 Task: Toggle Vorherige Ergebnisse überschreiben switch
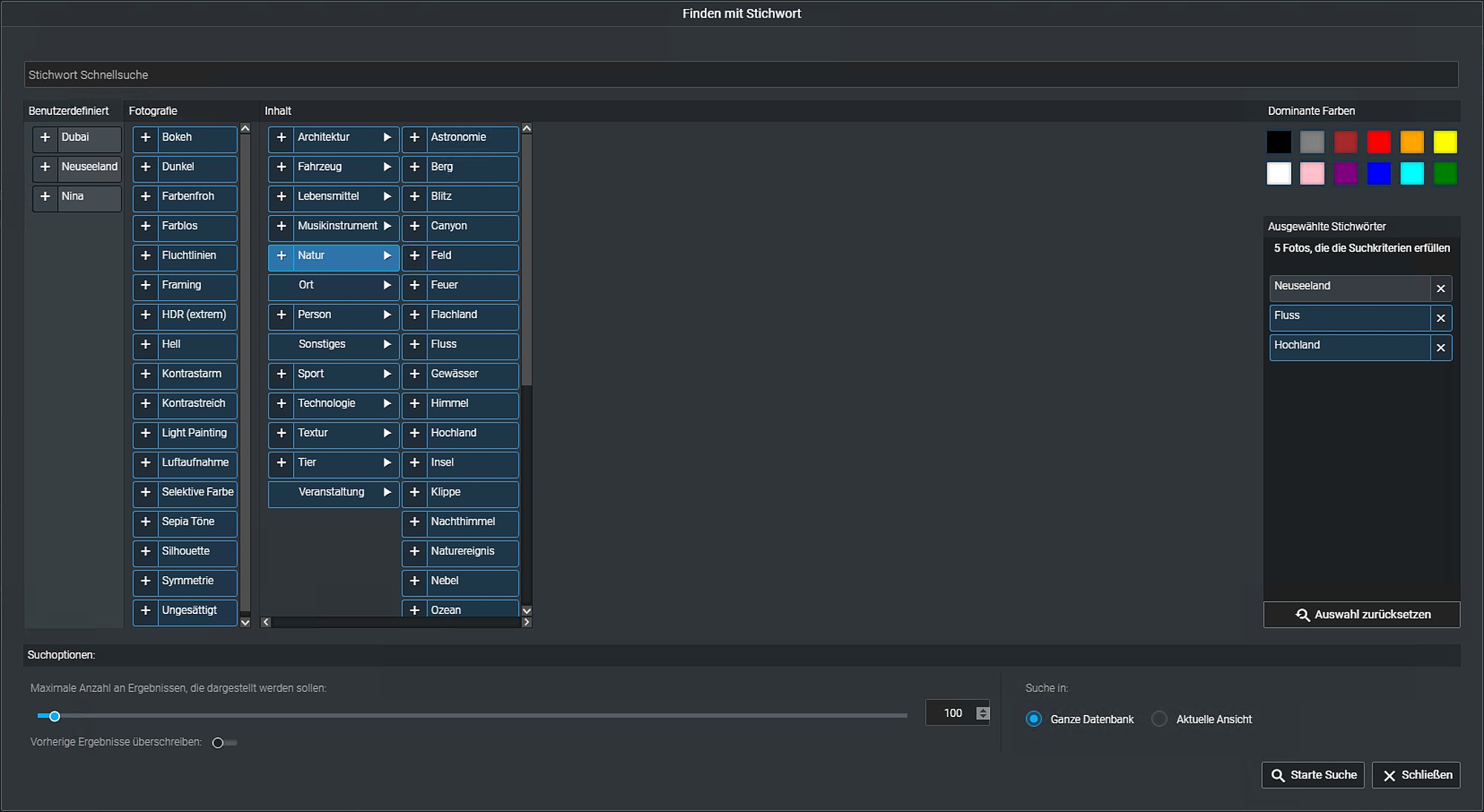click(224, 743)
